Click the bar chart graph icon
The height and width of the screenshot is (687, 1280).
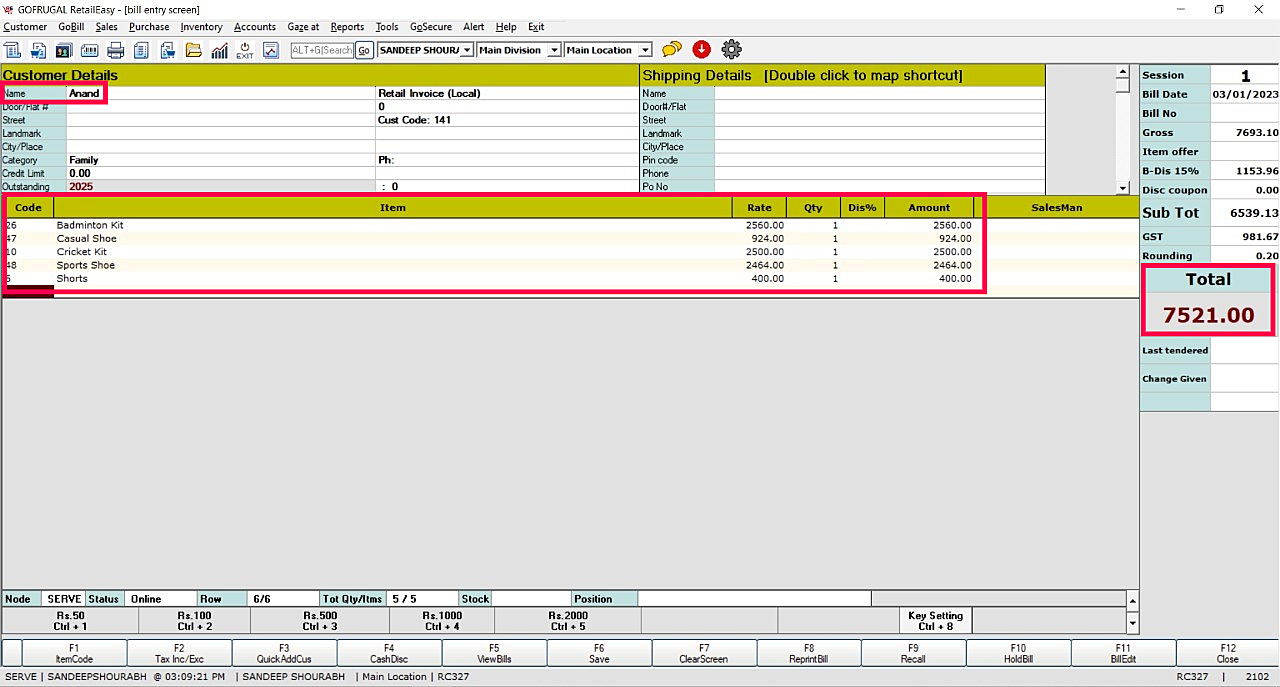pyautogui.click(x=219, y=50)
